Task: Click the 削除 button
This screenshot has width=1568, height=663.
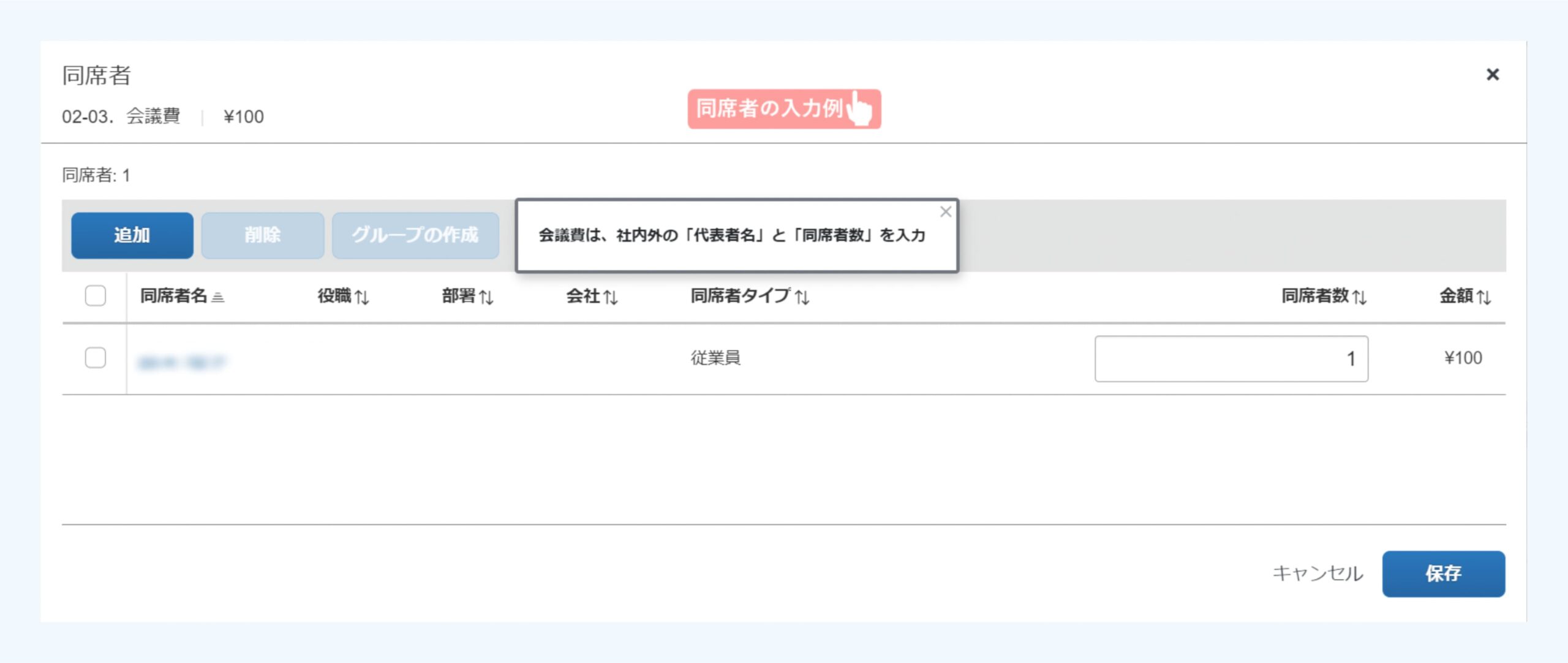Action: [x=263, y=235]
